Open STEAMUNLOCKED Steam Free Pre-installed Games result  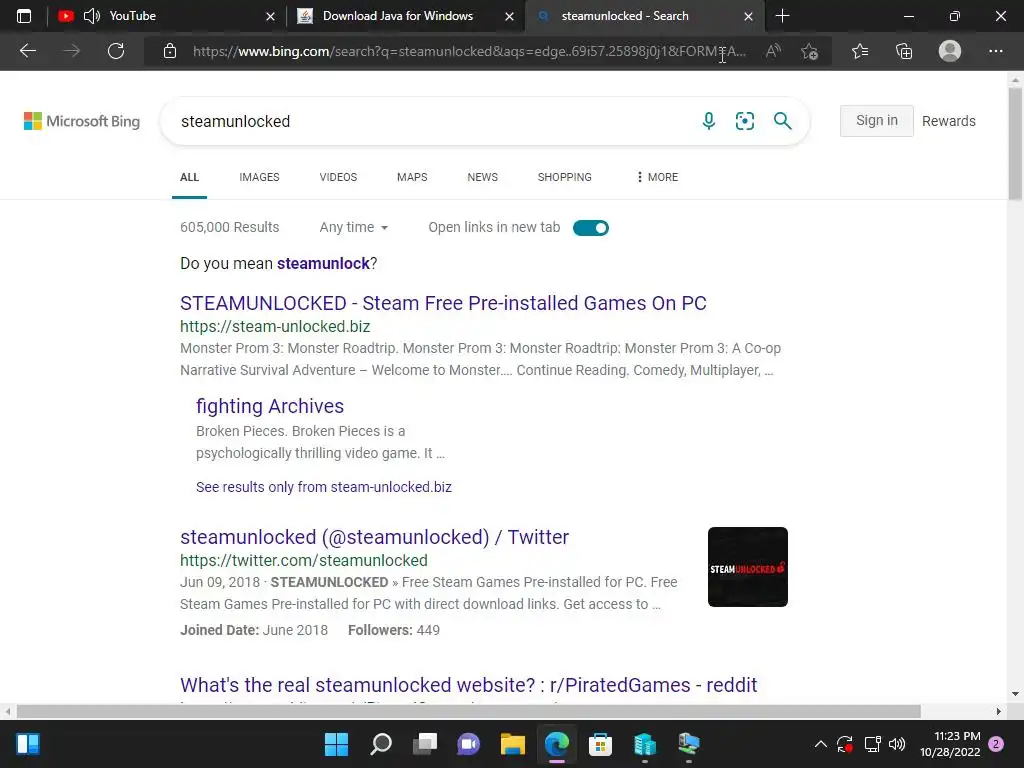click(443, 303)
